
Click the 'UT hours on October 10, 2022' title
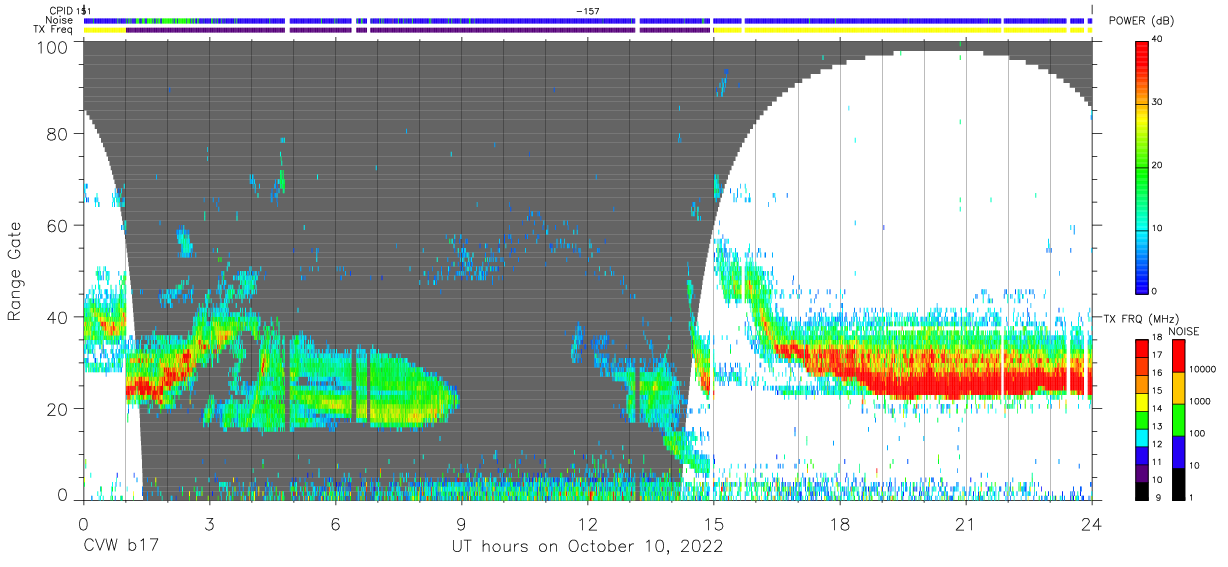click(x=587, y=547)
